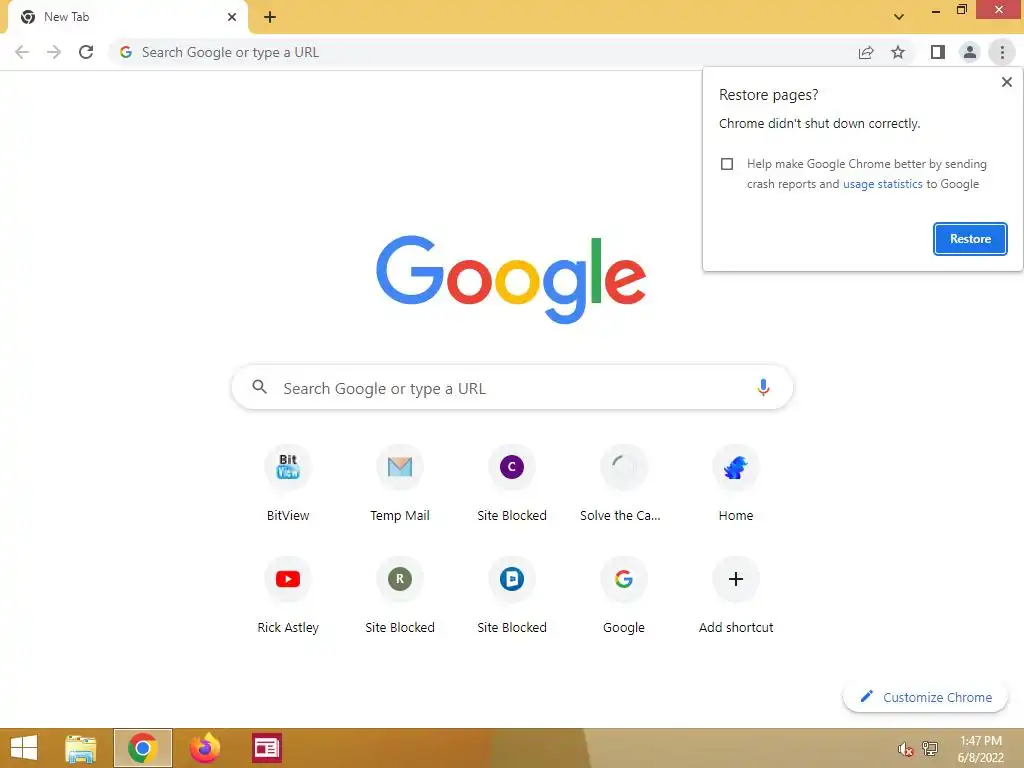
Task: Open the green R Site Blocked shortcut
Action: 400,595
